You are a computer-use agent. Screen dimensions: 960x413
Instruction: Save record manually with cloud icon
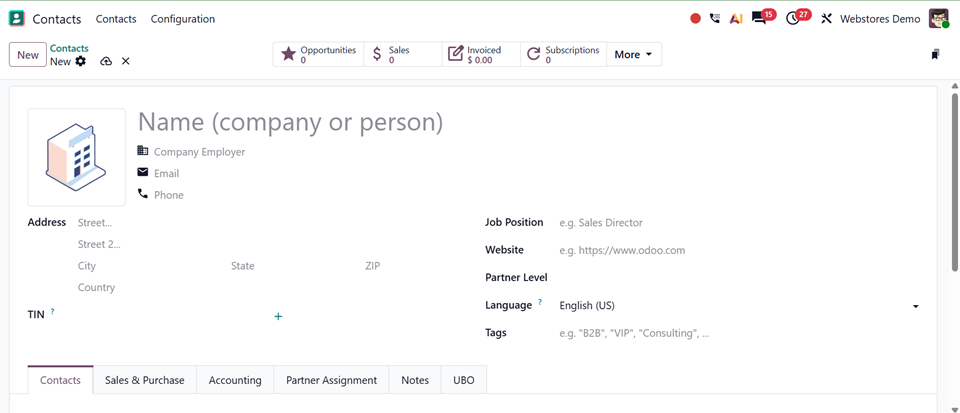(x=106, y=61)
